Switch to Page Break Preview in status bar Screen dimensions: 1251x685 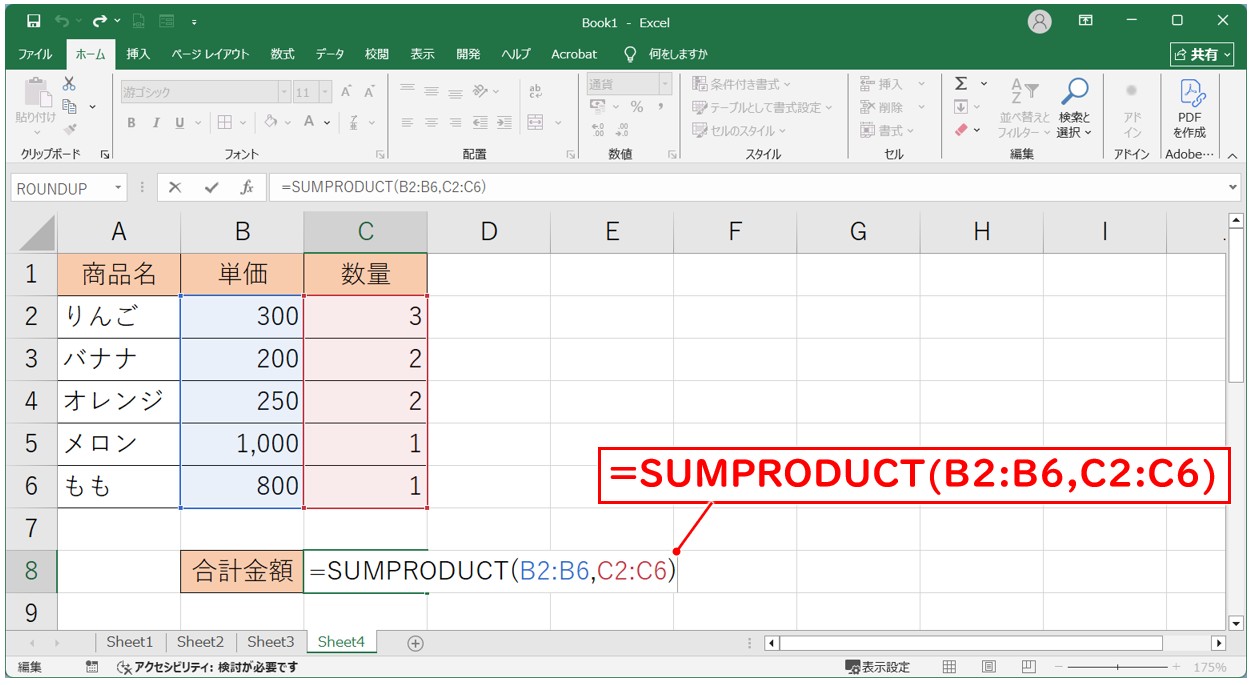[x=1028, y=667]
